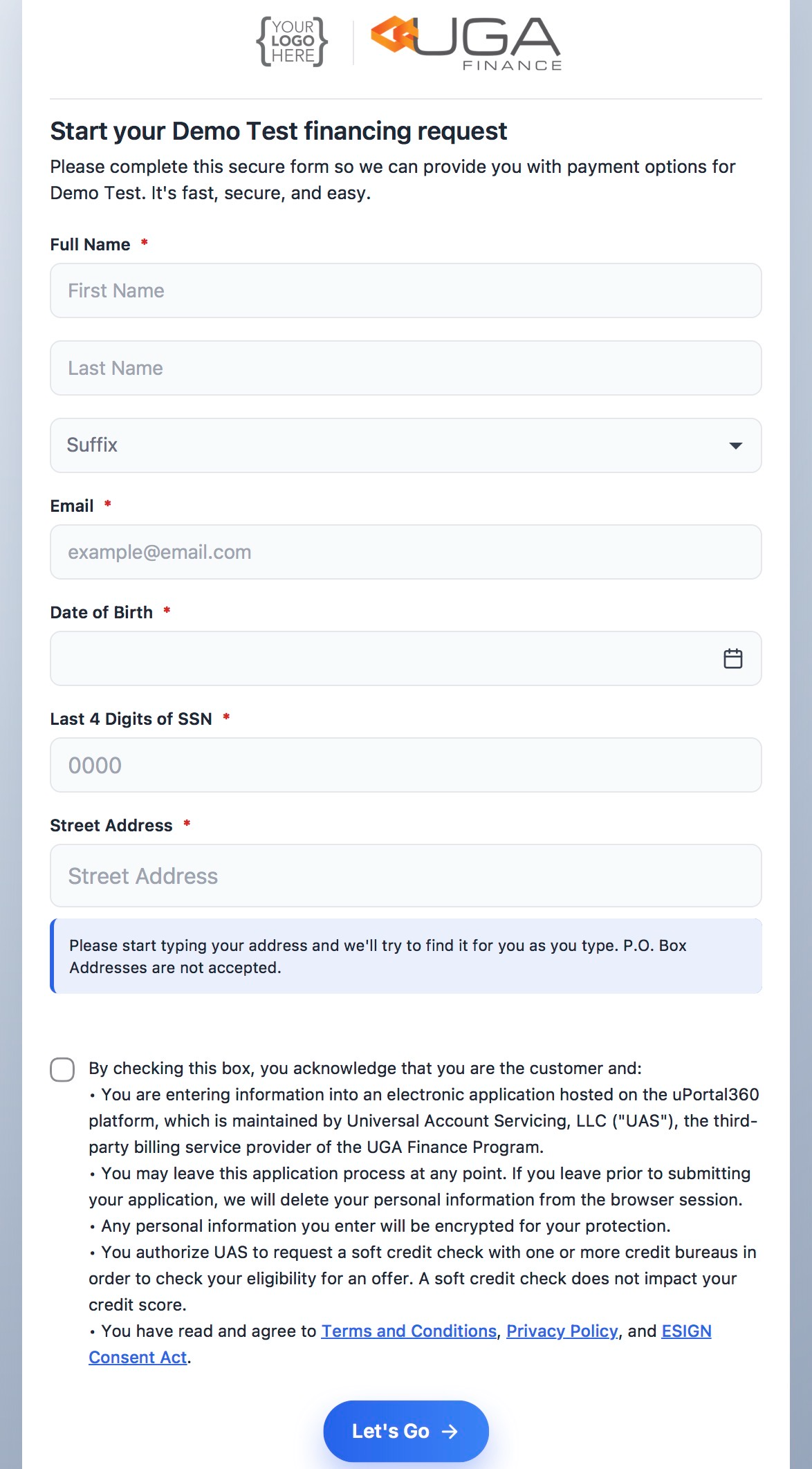The width and height of the screenshot is (812, 1469).
Task: Focus the Email address field
Action: click(x=406, y=552)
